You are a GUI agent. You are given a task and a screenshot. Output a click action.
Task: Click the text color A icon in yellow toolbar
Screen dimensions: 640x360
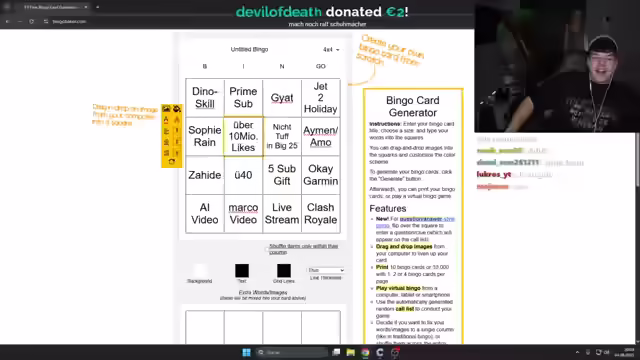tap(166, 120)
